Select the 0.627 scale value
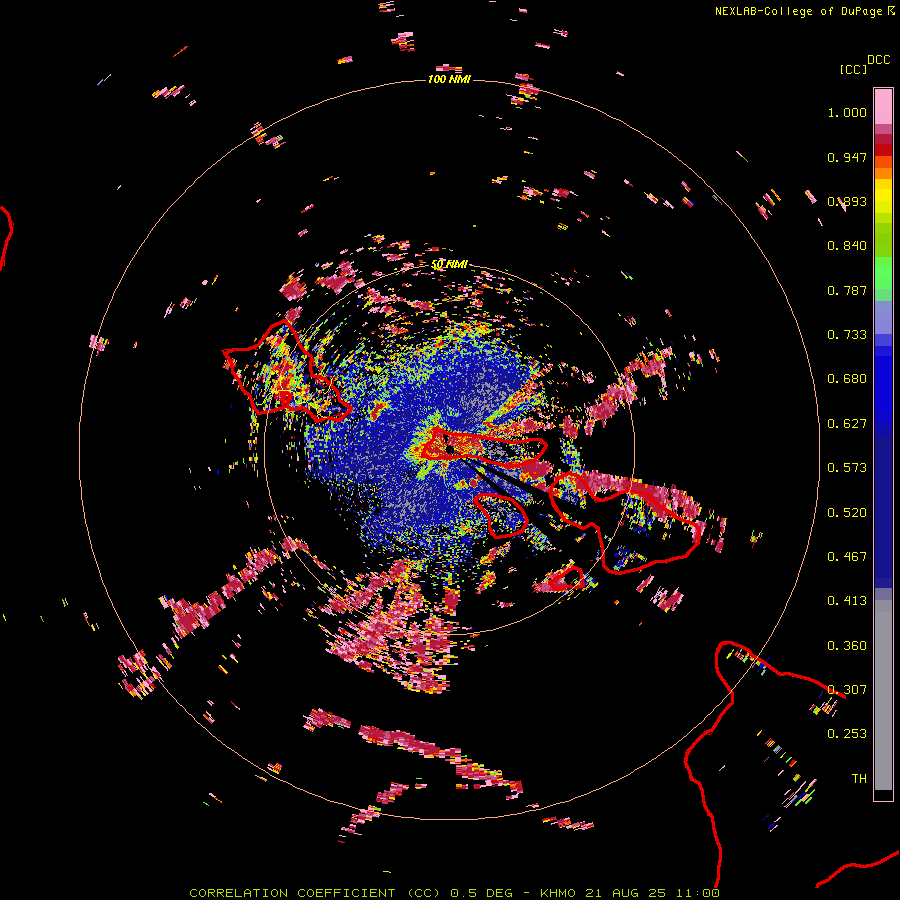900x900 pixels. 847,424
